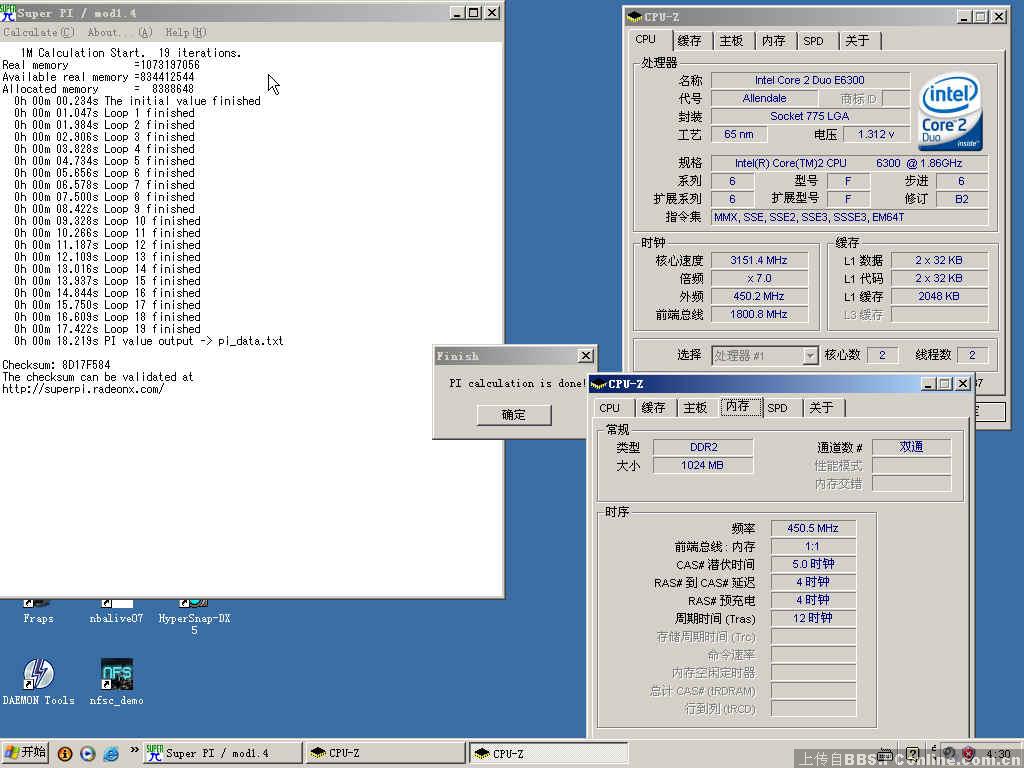Select the SPD tab in the CPU-Z processor window
Image resolution: width=1024 pixels, height=768 pixels.
813,40
